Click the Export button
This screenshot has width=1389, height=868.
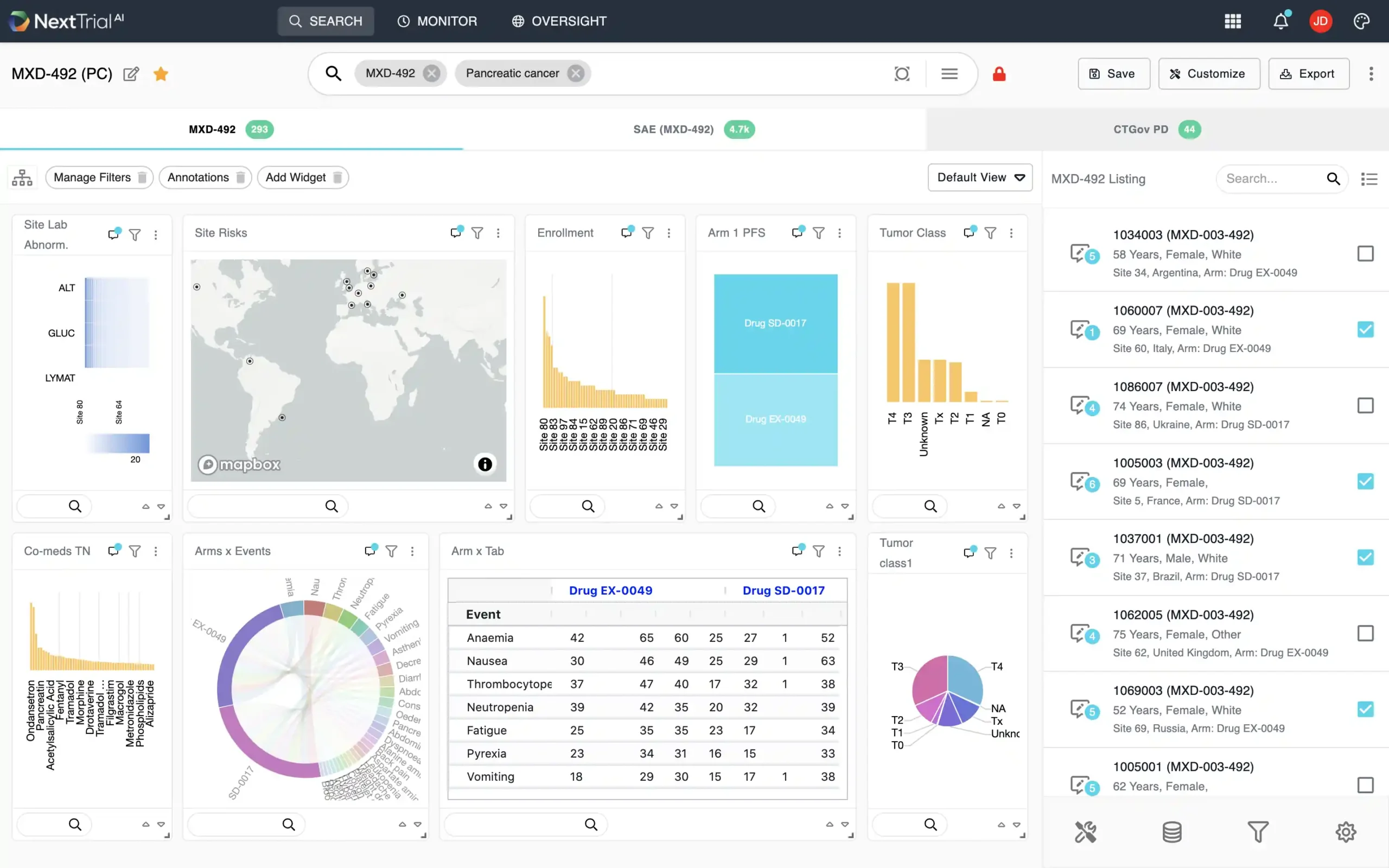tap(1308, 73)
